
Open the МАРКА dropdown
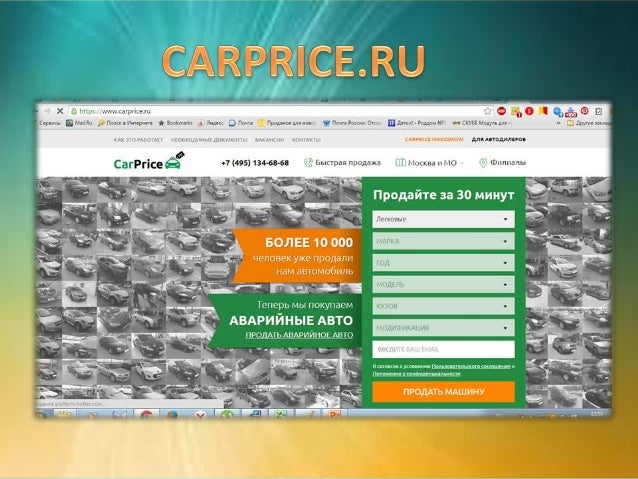pos(444,241)
